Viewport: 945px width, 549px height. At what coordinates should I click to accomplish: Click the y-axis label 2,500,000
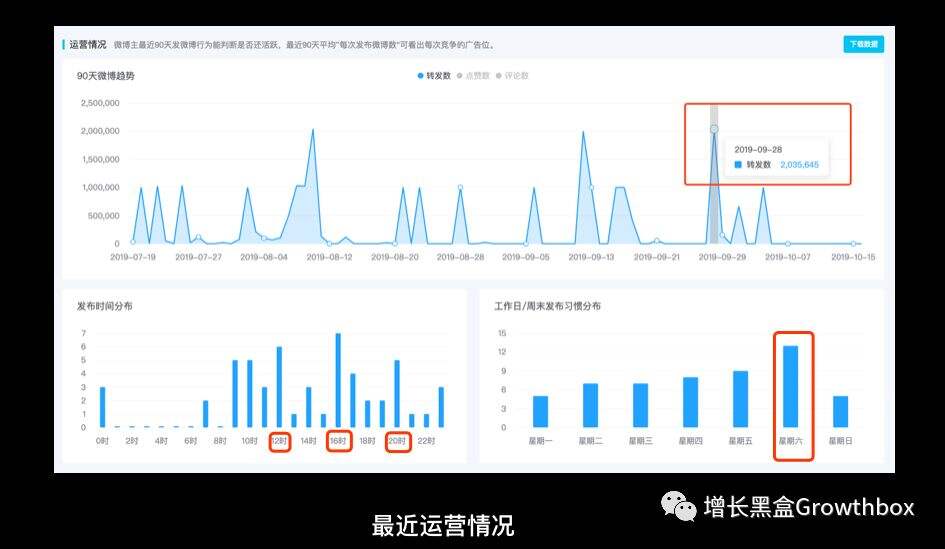[100, 104]
